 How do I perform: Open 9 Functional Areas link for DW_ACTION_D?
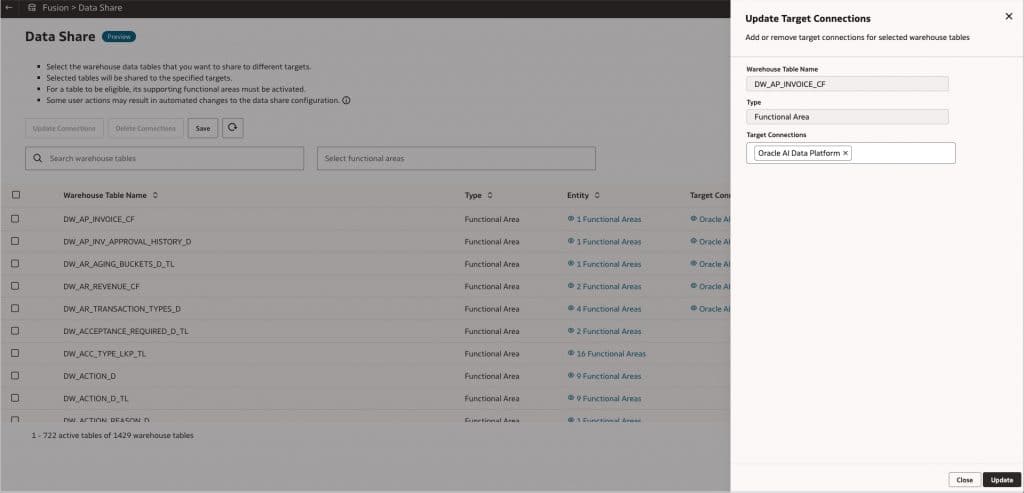tap(609, 376)
